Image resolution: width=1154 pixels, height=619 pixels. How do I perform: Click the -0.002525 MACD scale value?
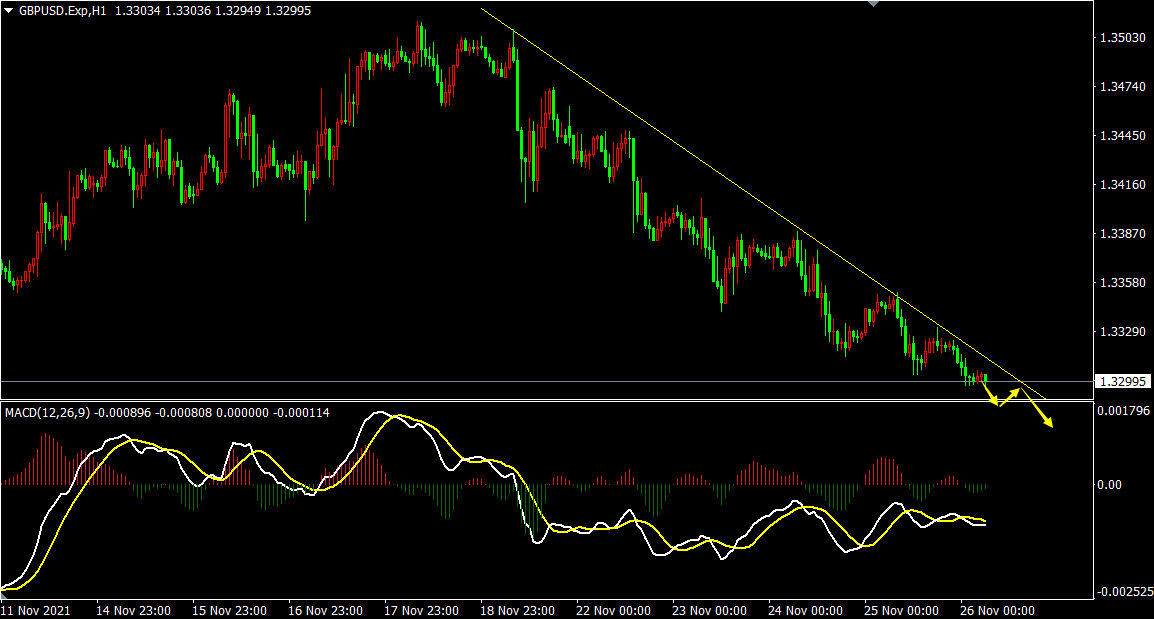coord(1124,592)
